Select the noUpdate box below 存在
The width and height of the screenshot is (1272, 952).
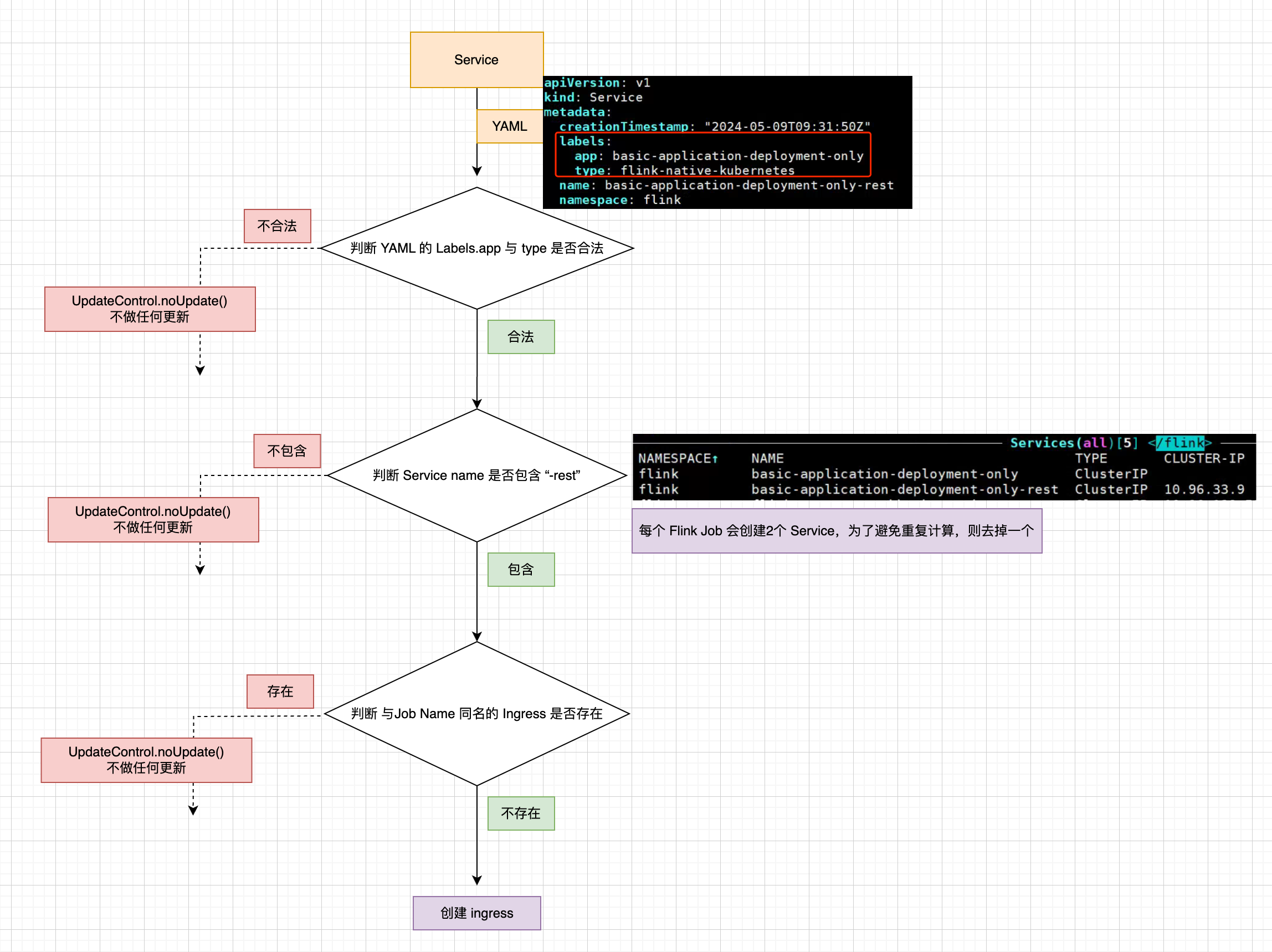[147, 760]
